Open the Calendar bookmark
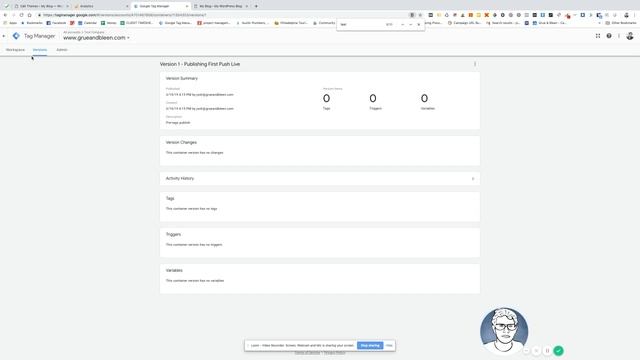 point(87,23)
